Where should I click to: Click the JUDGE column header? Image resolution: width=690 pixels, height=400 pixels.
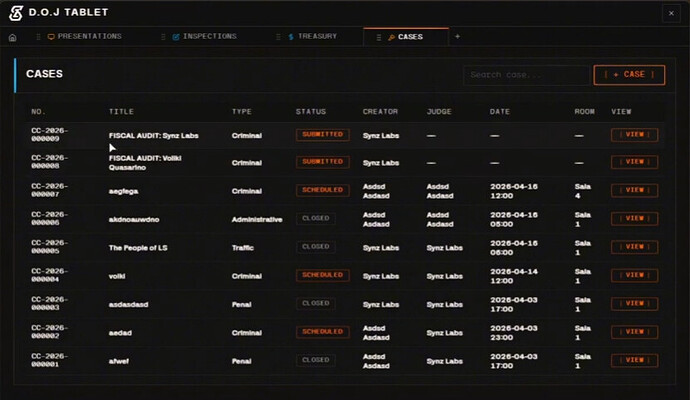click(x=439, y=112)
